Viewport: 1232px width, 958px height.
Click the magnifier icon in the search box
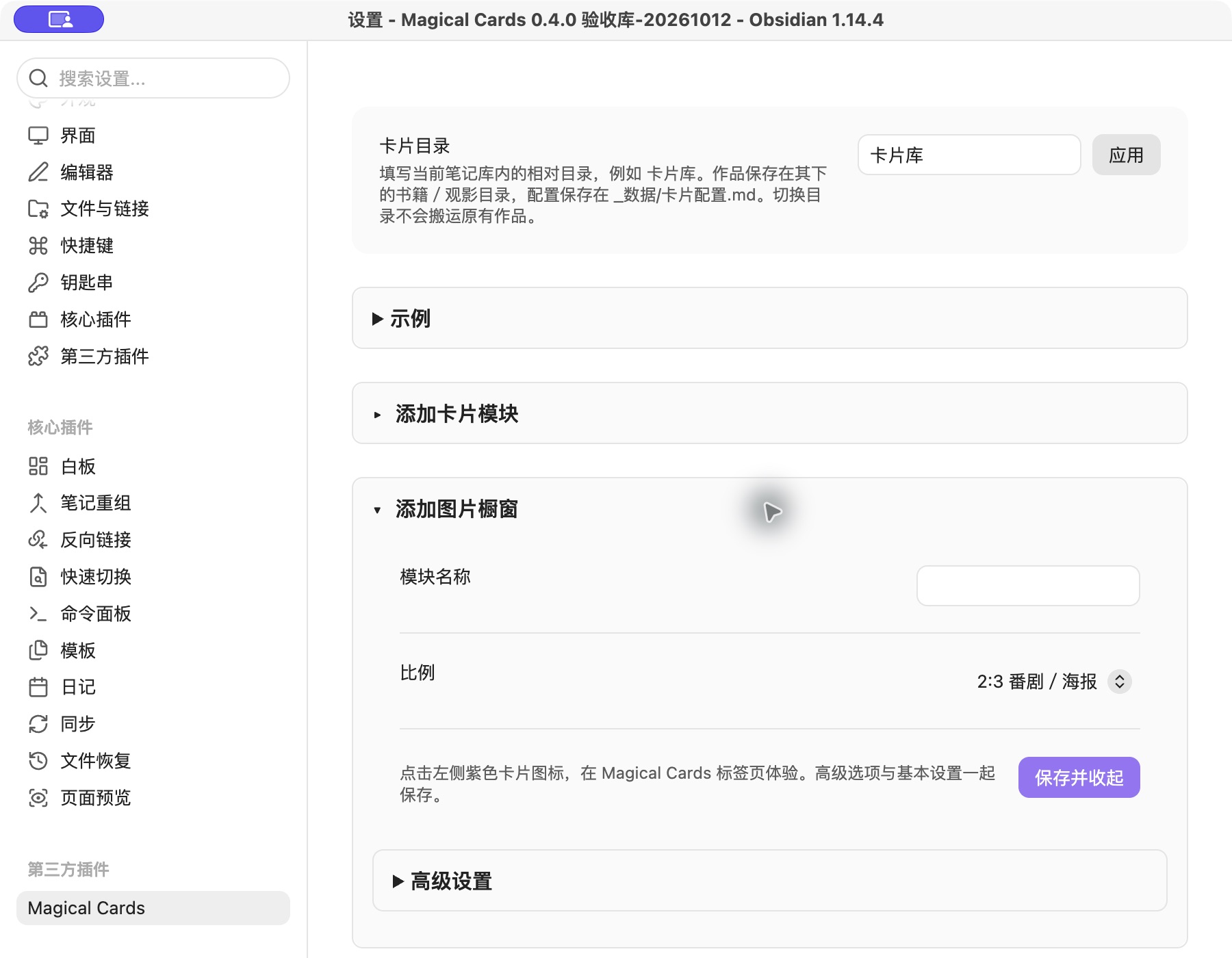click(x=38, y=78)
